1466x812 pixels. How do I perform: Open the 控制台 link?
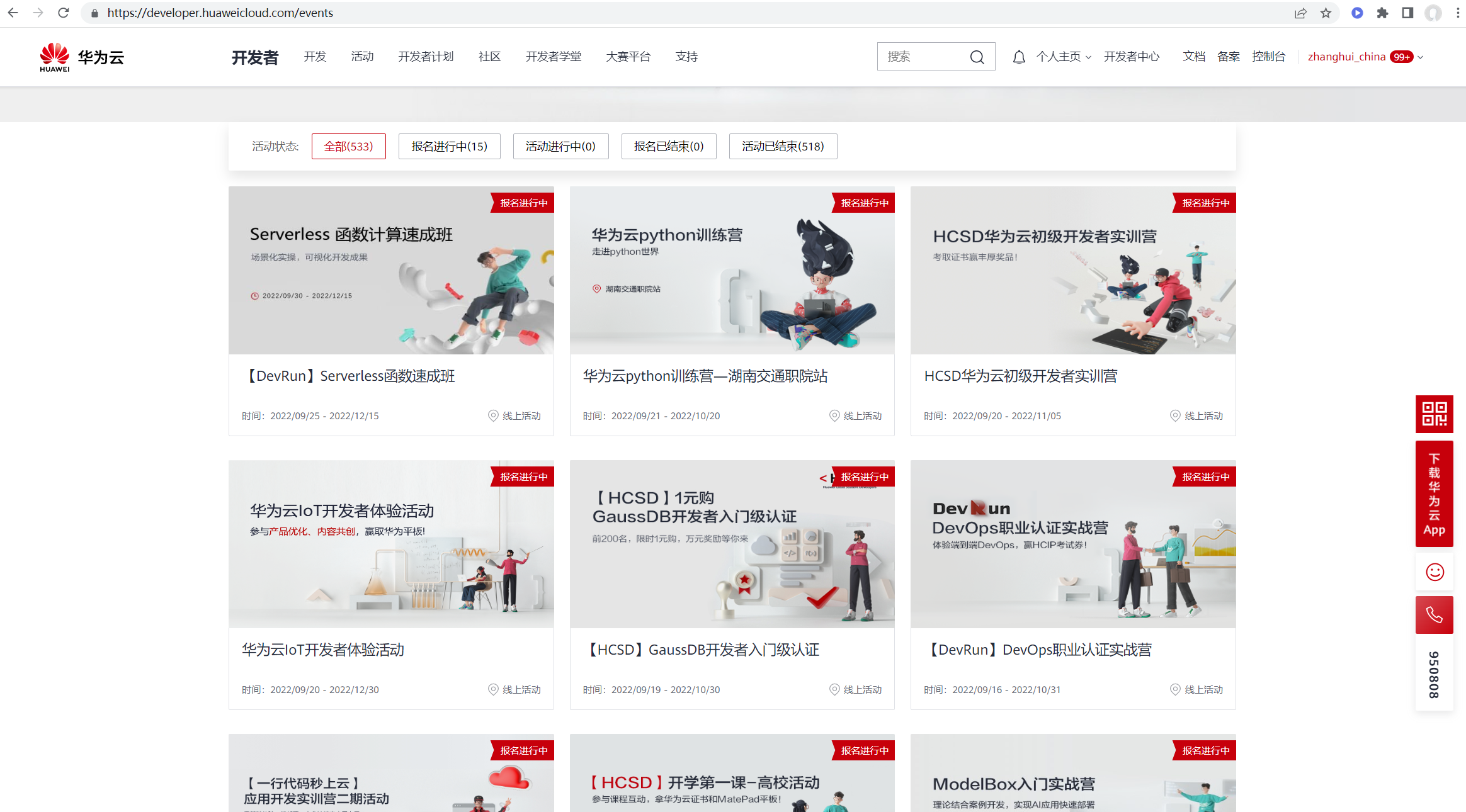[x=1268, y=57]
